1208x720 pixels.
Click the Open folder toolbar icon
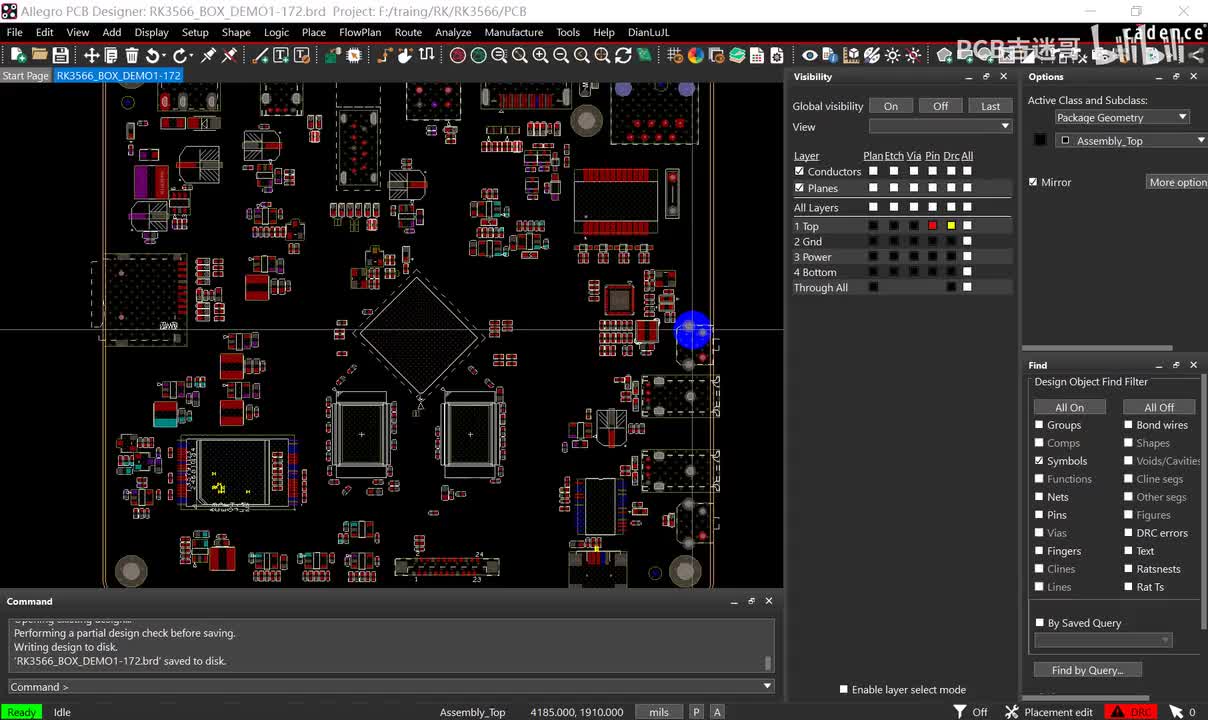point(40,55)
